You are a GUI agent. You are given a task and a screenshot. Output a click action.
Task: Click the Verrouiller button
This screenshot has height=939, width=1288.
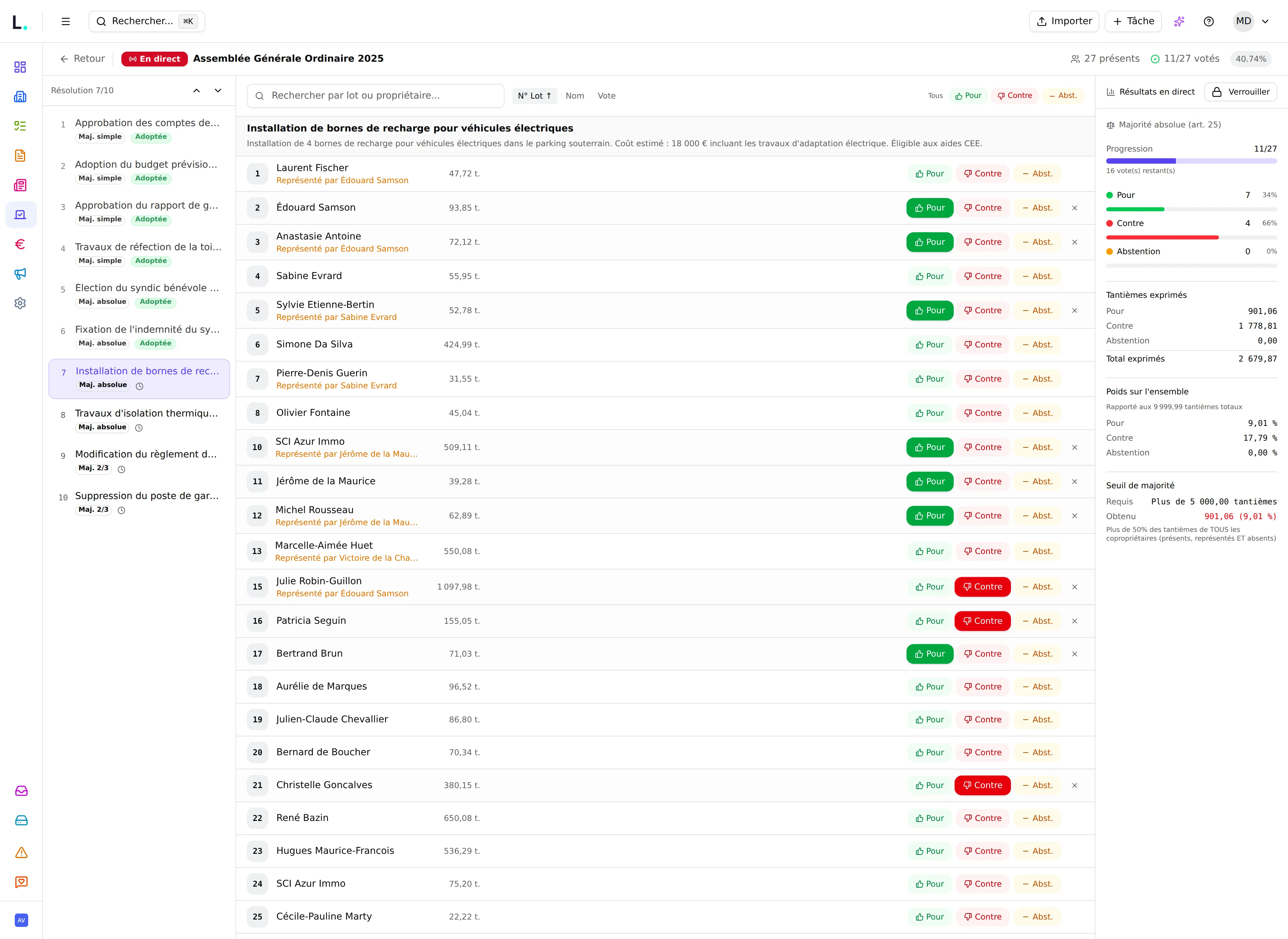[1240, 92]
